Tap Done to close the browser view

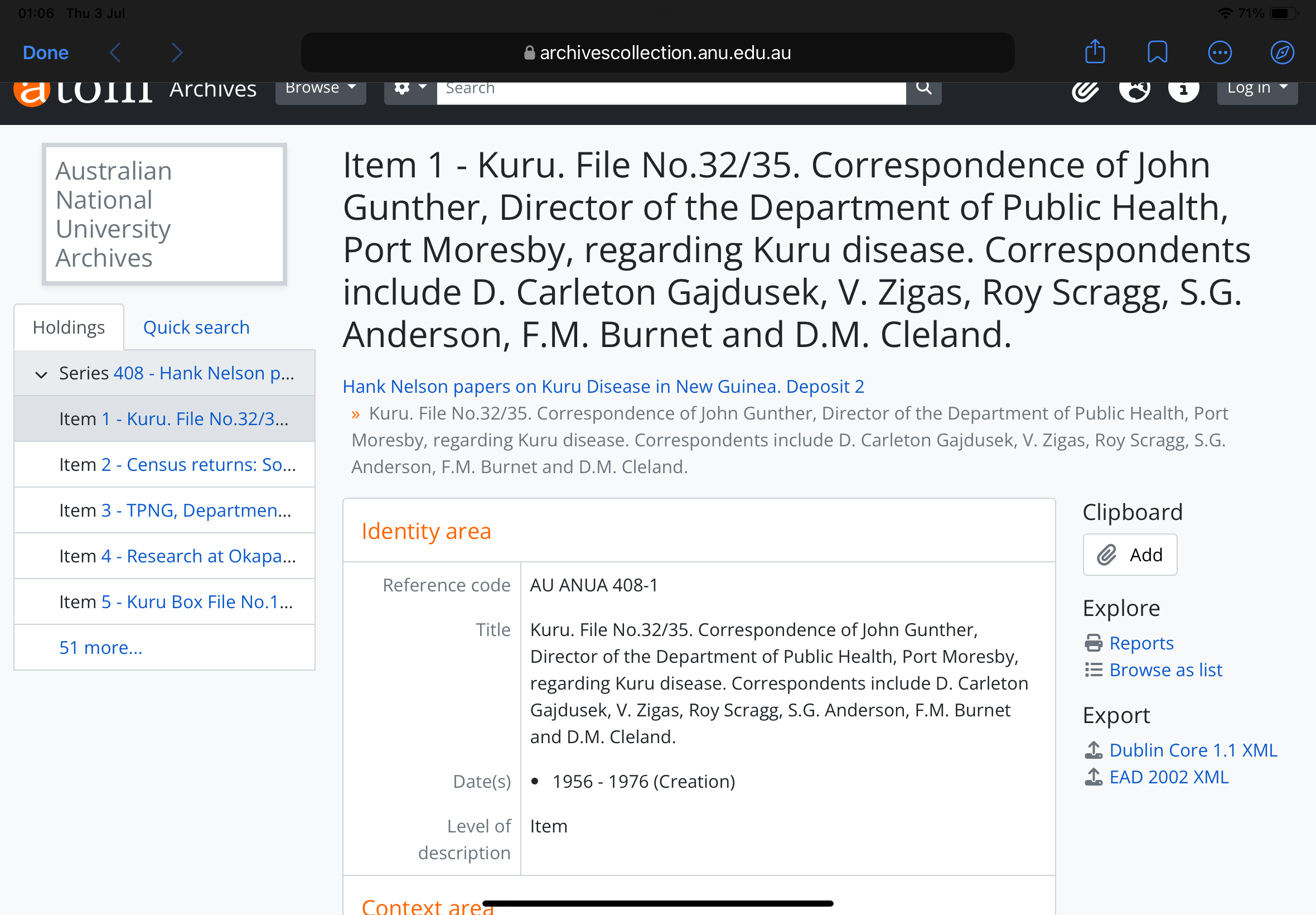pyautogui.click(x=45, y=53)
